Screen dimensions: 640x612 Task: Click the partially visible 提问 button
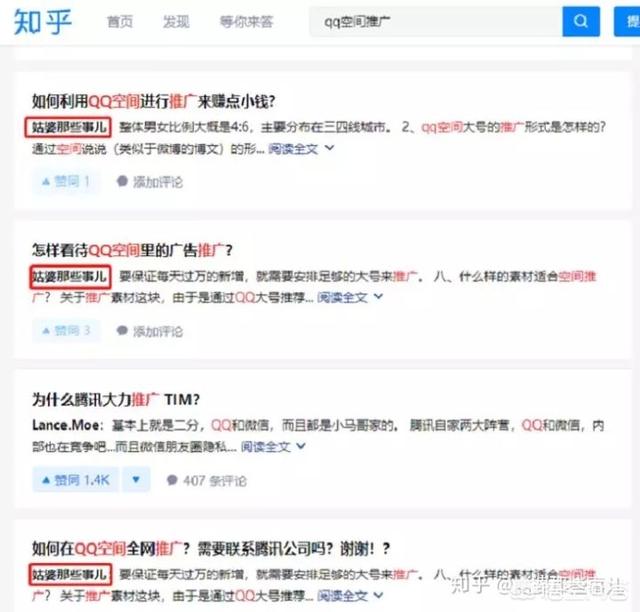click(628, 21)
